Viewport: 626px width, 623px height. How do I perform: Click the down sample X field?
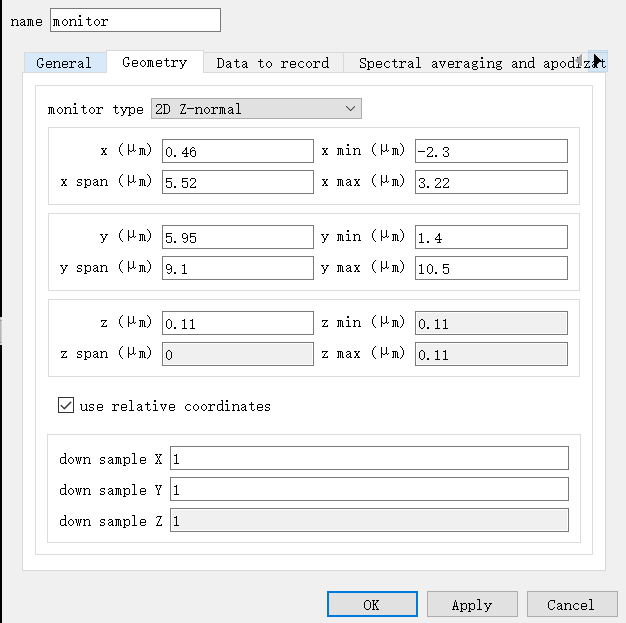(369, 459)
